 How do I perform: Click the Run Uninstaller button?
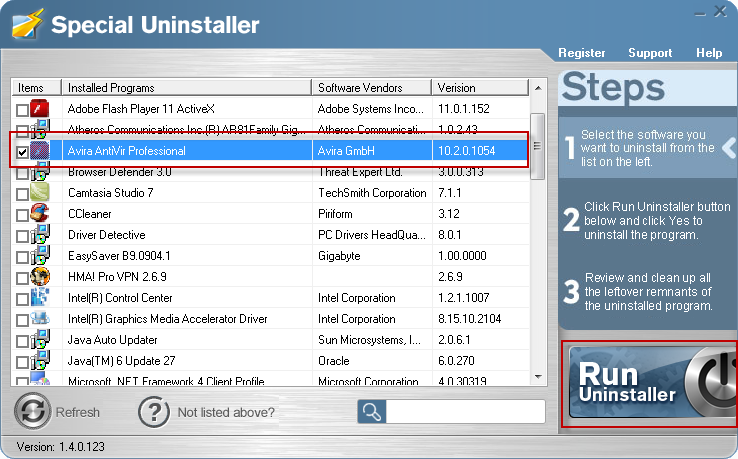pos(651,382)
